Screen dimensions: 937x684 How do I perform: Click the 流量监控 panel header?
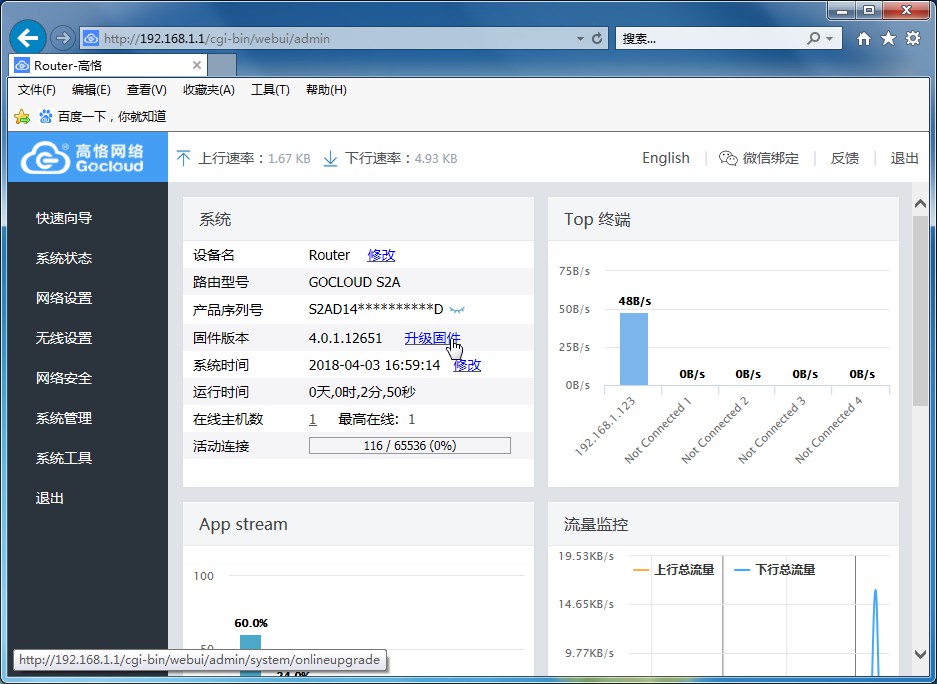724,524
